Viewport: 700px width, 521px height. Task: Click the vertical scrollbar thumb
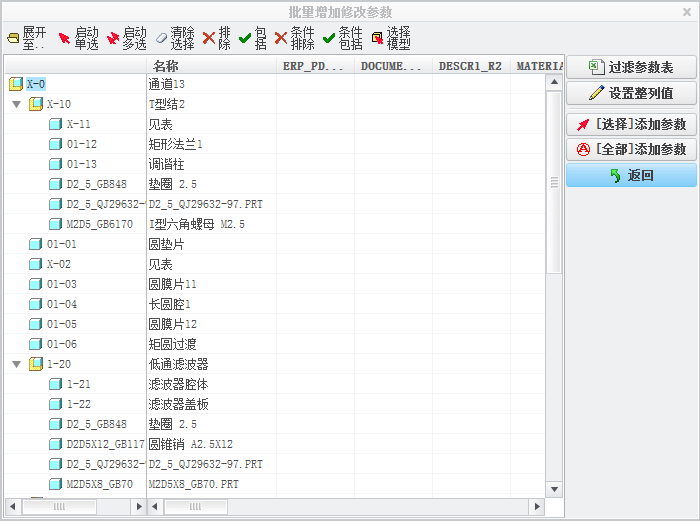554,182
